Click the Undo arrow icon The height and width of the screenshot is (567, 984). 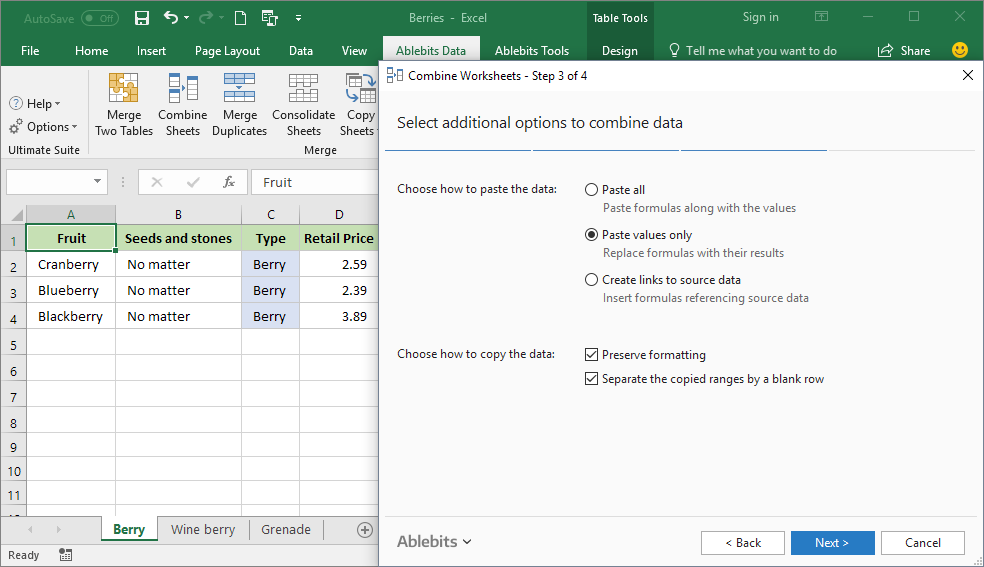coord(171,18)
